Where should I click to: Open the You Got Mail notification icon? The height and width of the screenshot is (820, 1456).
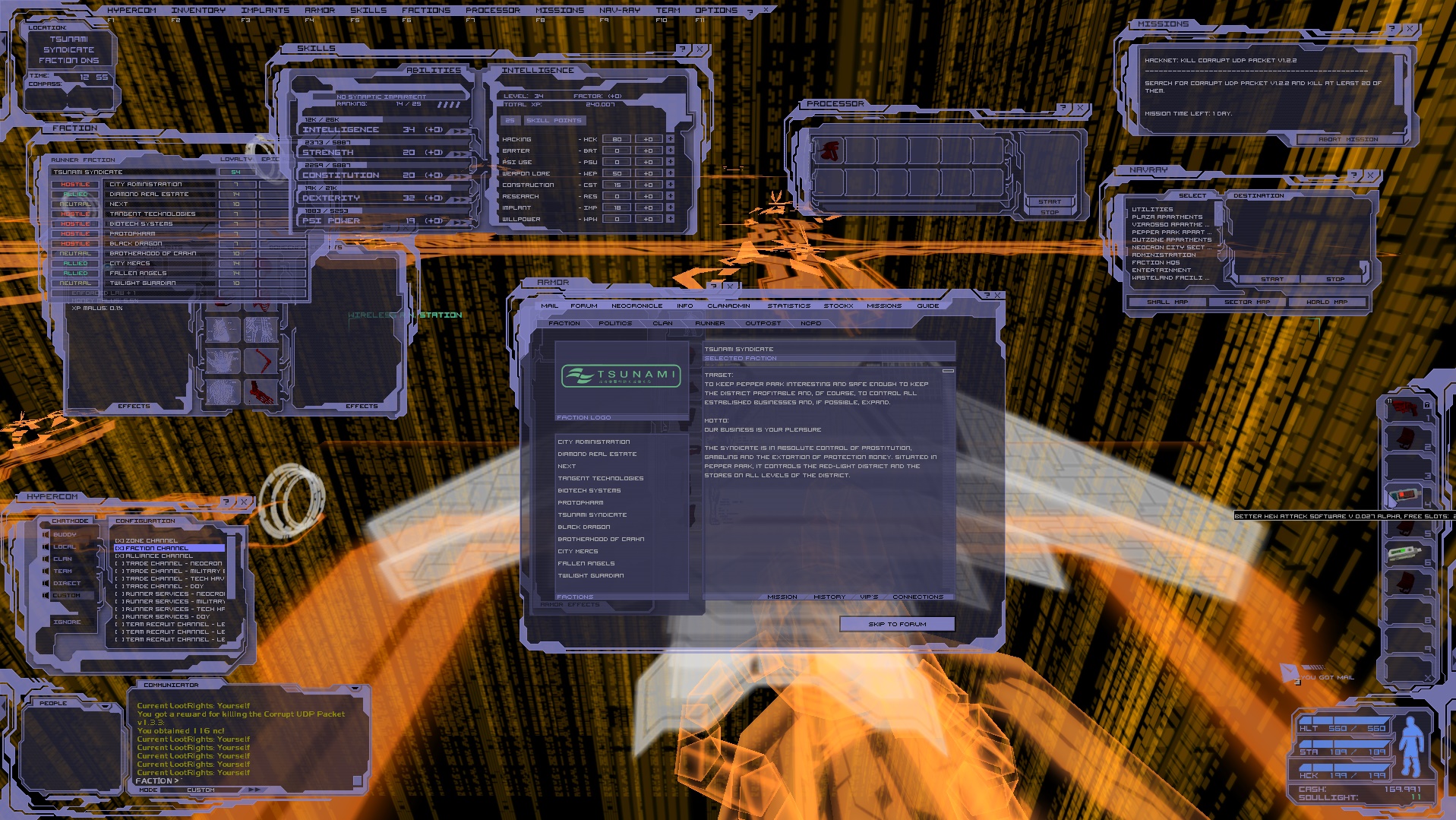(x=1290, y=673)
